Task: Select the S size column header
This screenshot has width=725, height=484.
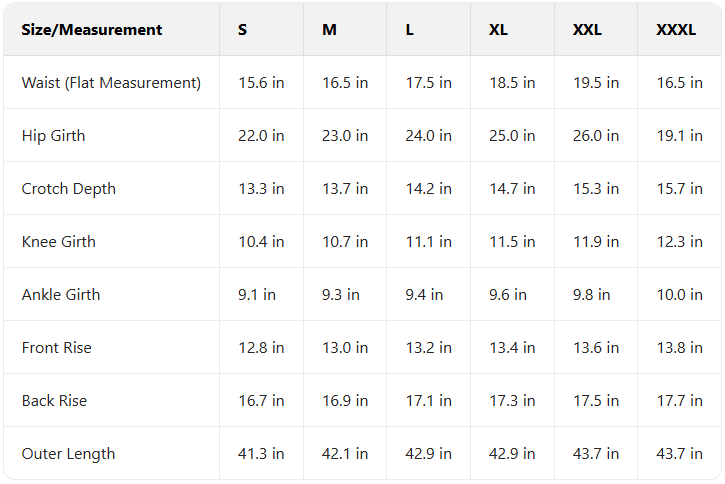Action: (x=243, y=30)
